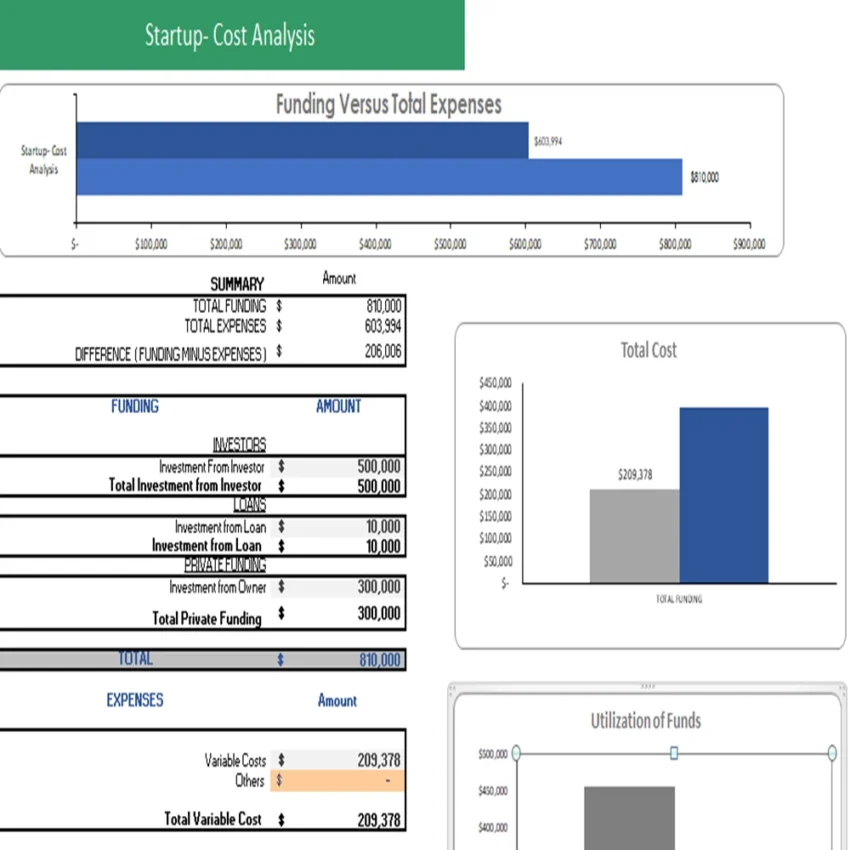Select the 'Total Cost' chart title
850x850 pixels.
pos(648,350)
